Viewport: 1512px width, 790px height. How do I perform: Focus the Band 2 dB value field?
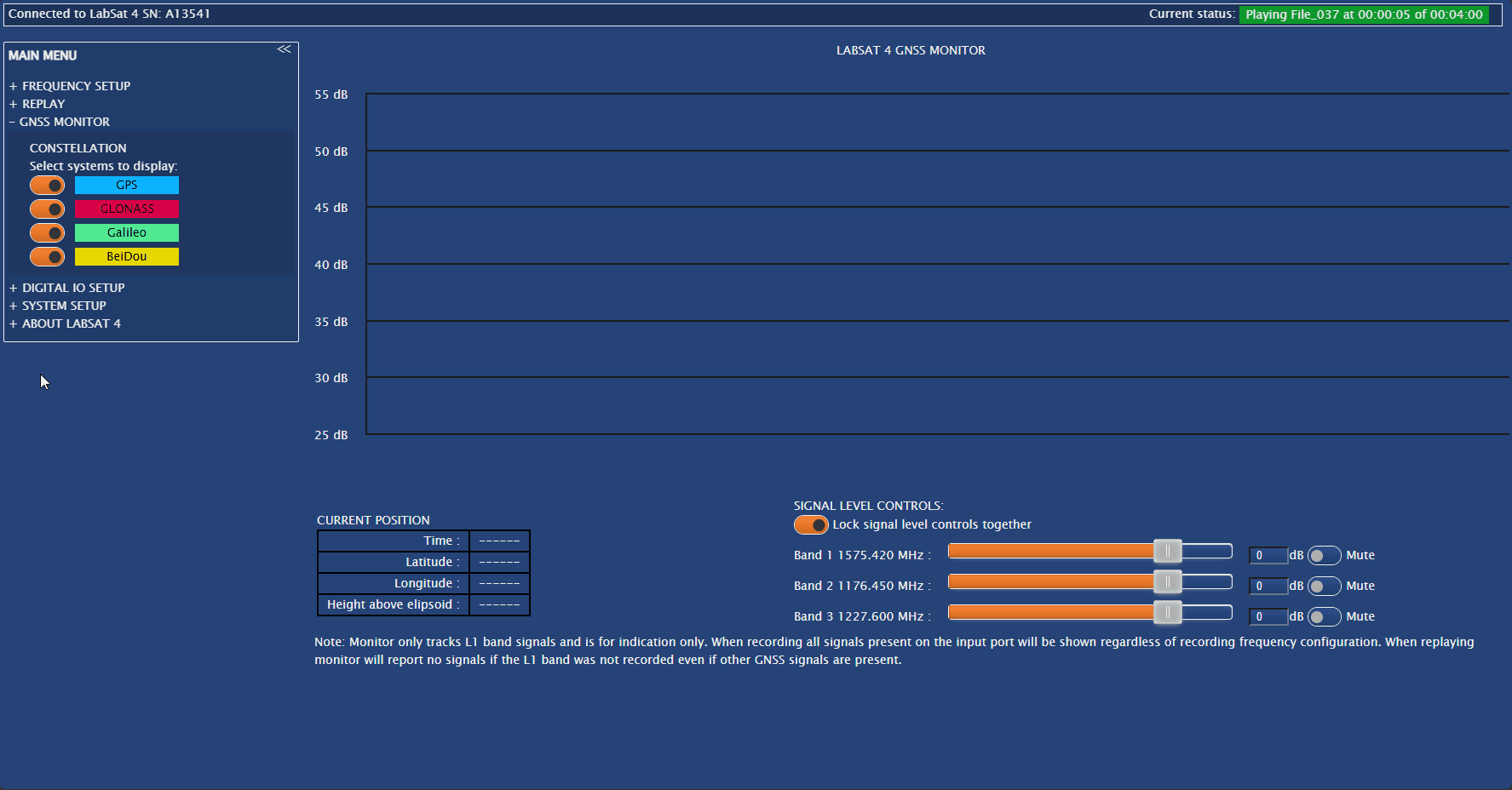pos(1268,586)
